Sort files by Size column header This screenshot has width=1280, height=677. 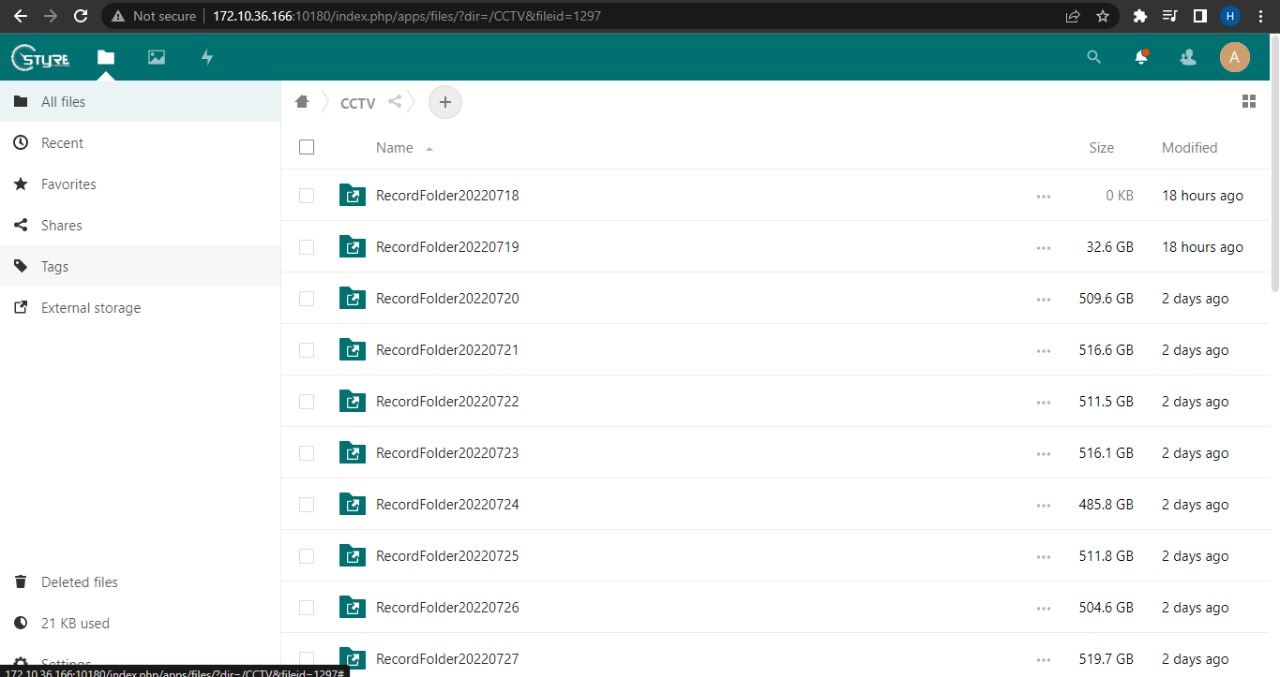[x=1101, y=148]
